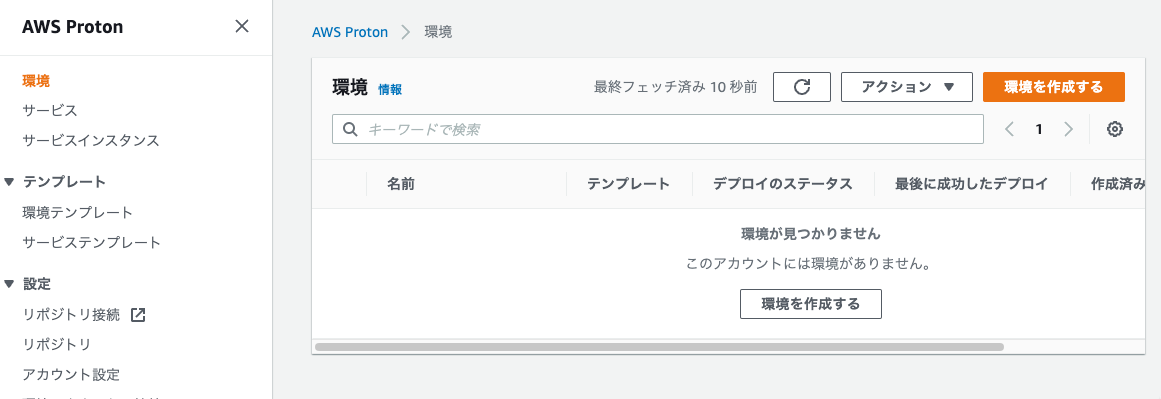Open table preferences gear icon
The image size is (1161, 399).
tap(1115, 129)
